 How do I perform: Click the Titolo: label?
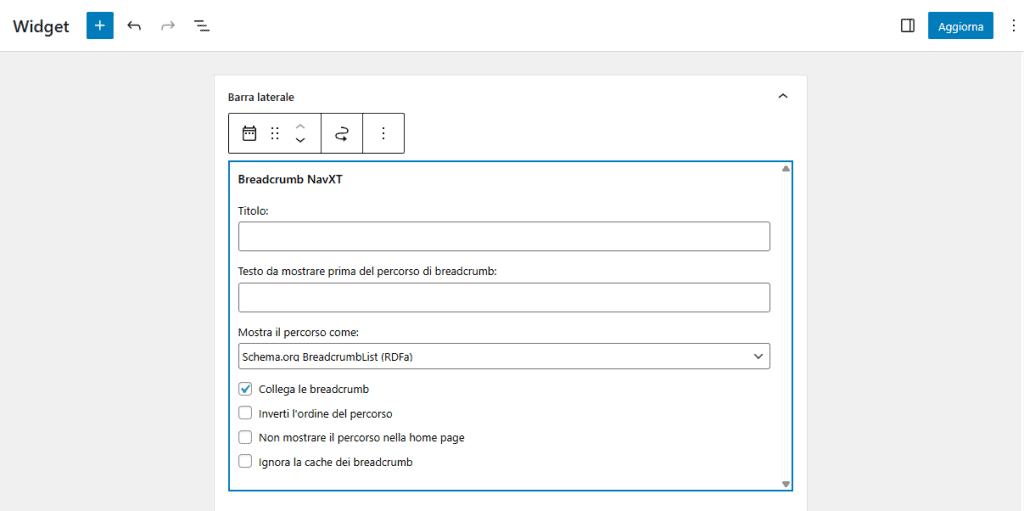(x=254, y=211)
